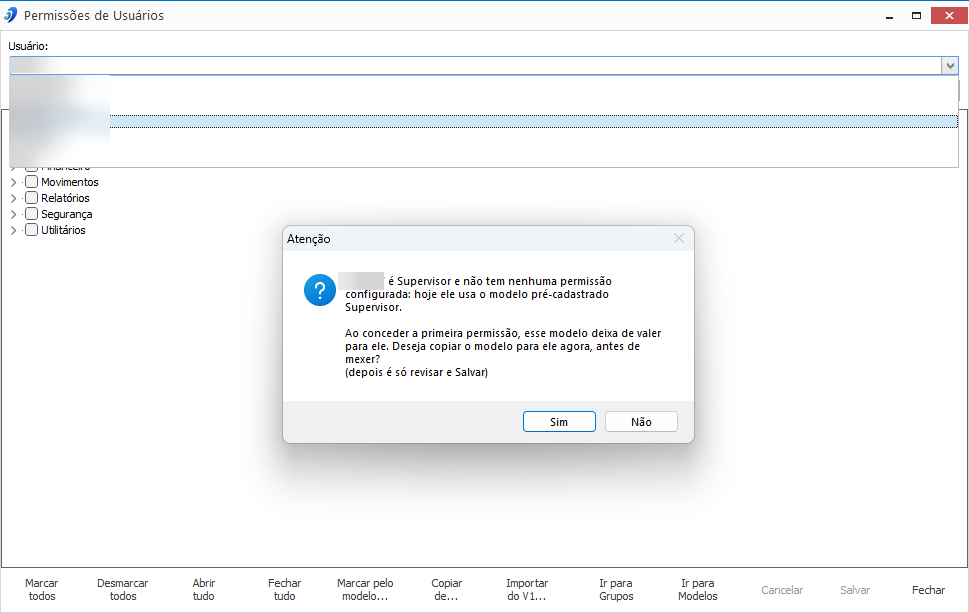Click the blue question mark icon
The image size is (969, 613).
(319, 290)
